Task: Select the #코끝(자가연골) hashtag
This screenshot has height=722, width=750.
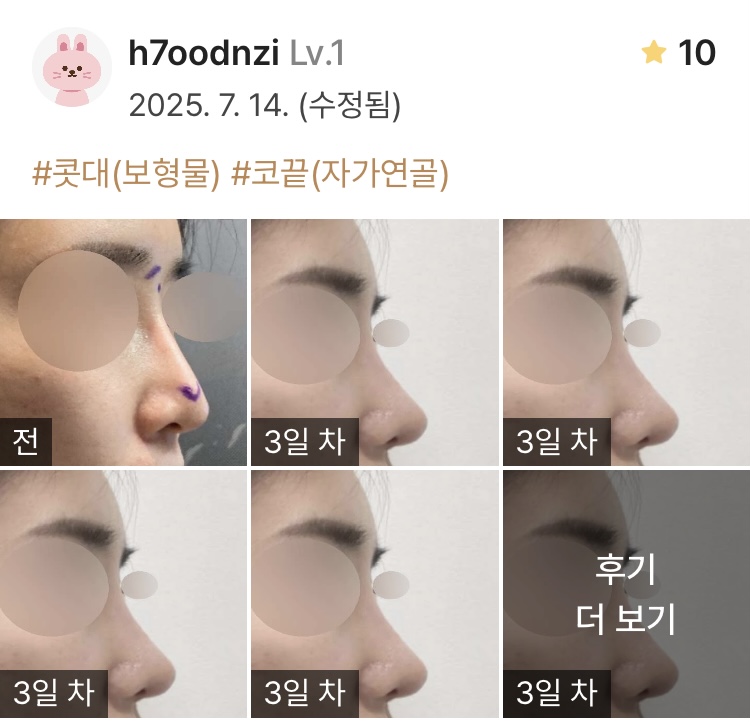Action: pos(340,173)
